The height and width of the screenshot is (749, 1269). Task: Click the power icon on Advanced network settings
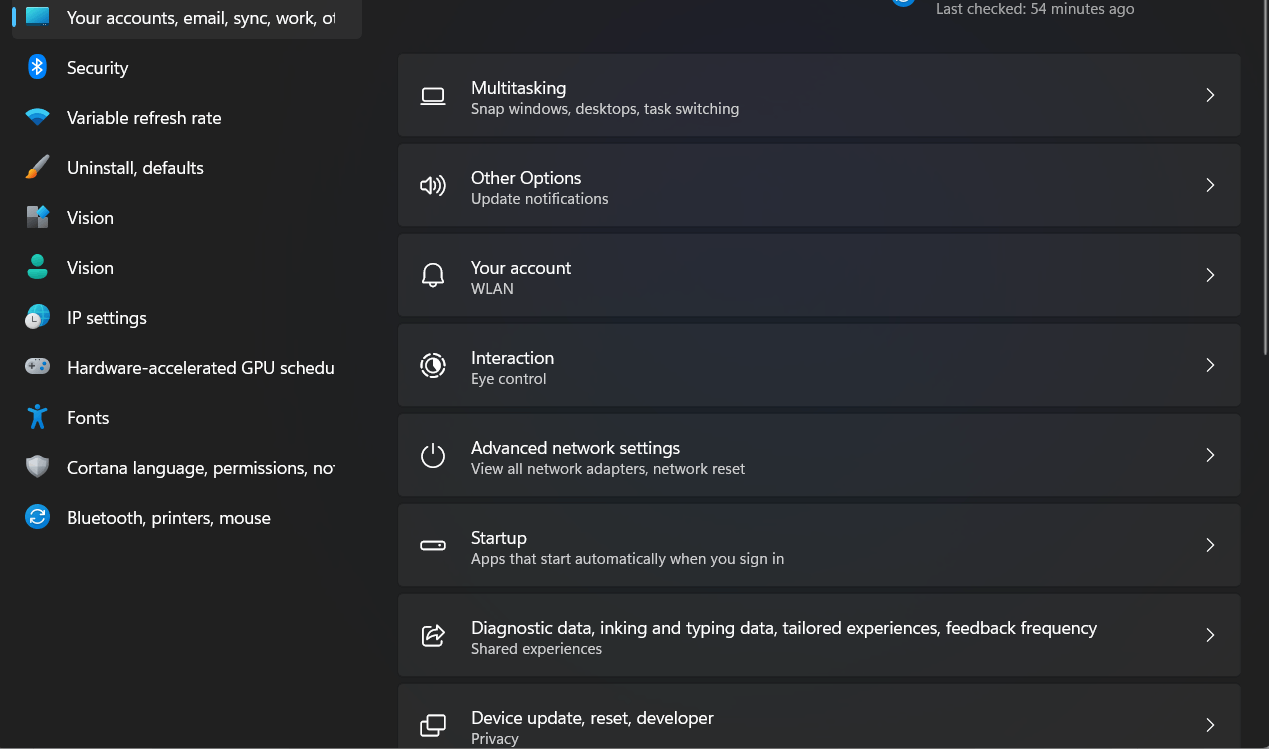tap(433, 456)
